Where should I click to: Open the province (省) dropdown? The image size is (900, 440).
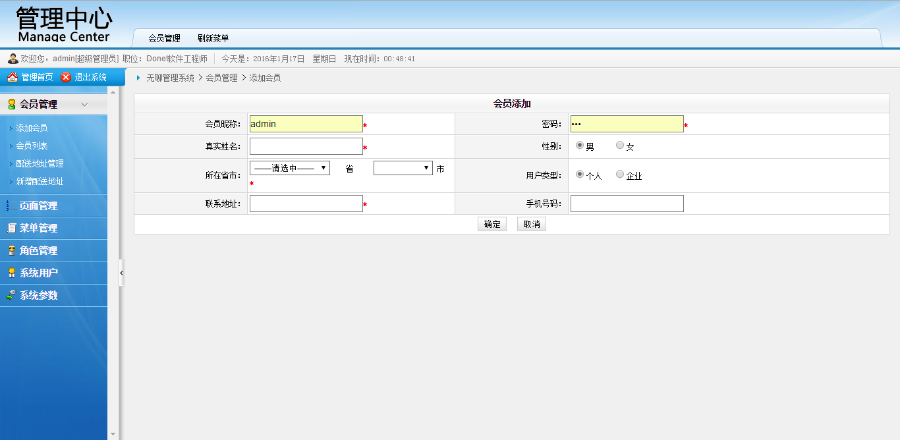point(290,168)
